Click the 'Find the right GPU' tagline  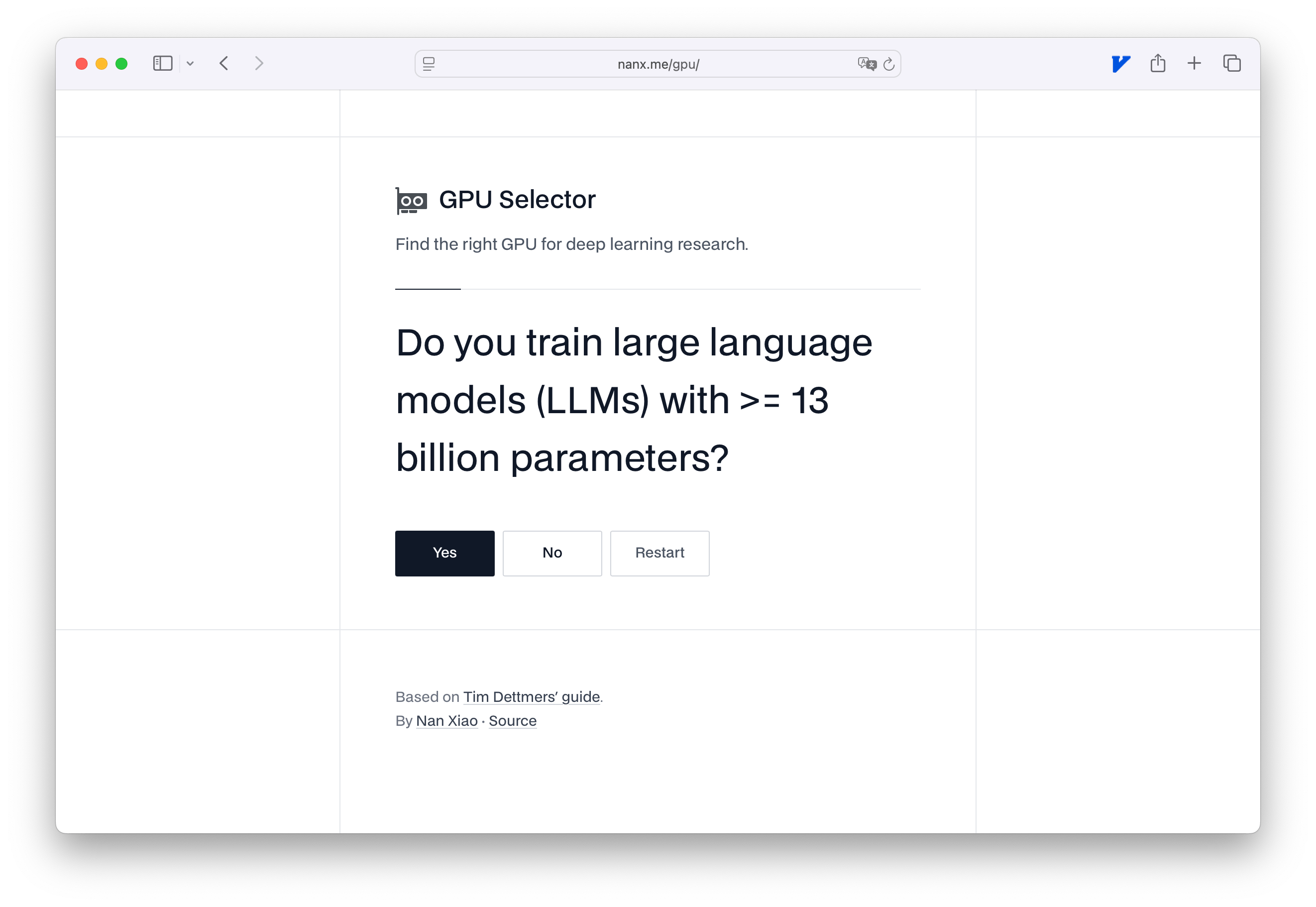[571, 244]
